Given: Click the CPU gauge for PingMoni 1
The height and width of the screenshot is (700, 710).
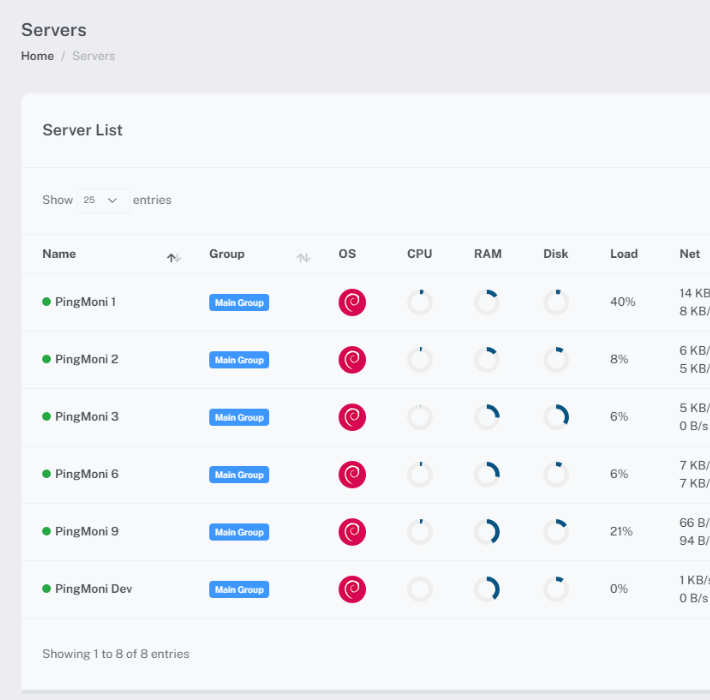Looking at the screenshot, I should pos(420,302).
